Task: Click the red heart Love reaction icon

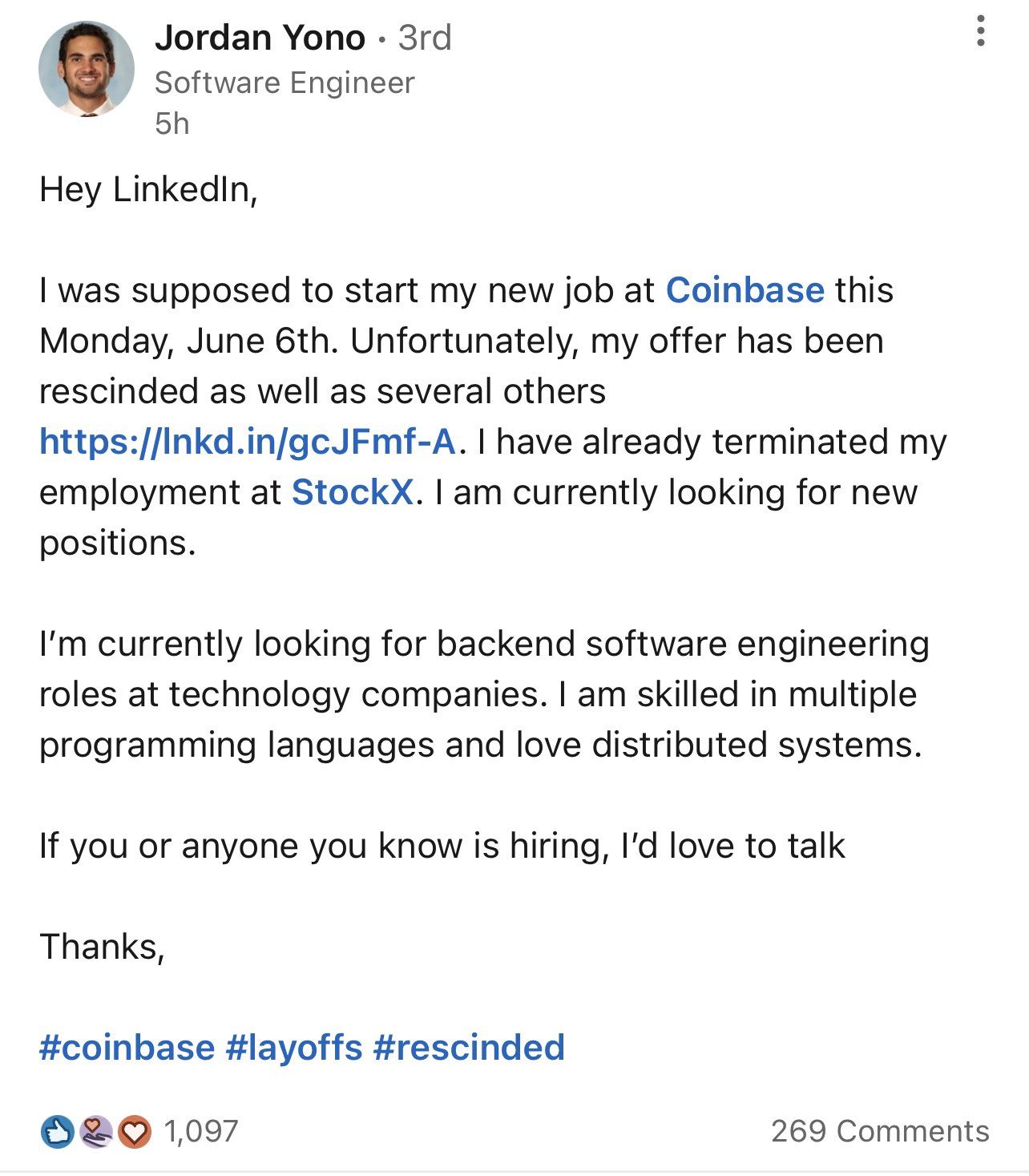Action: coord(135,1132)
